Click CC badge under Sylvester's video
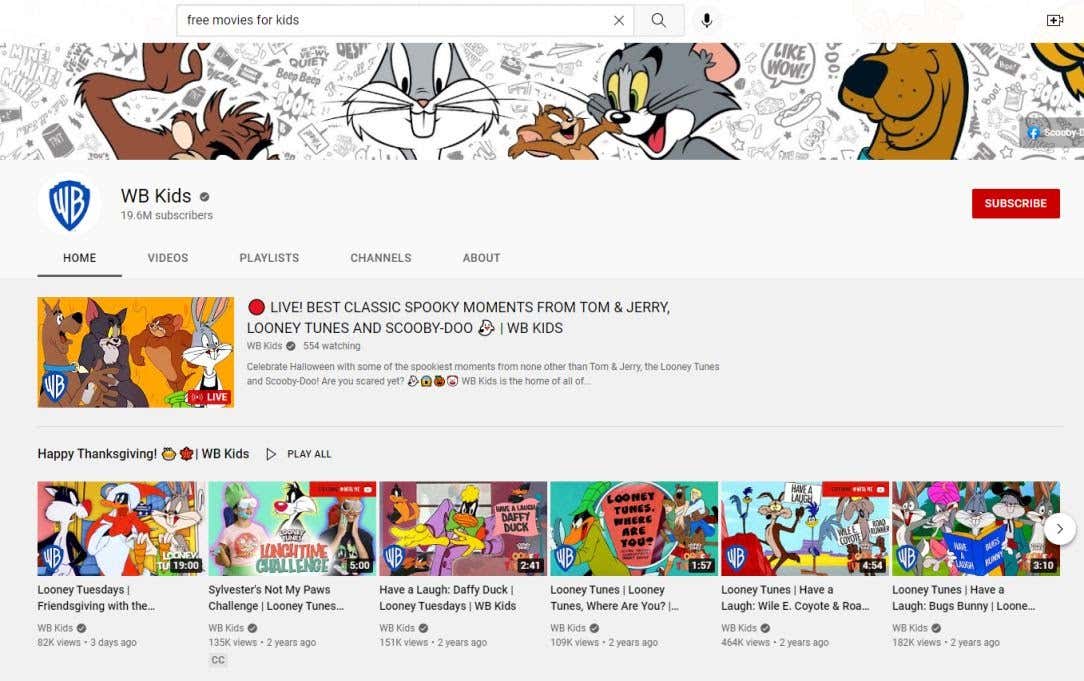This screenshot has width=1084, height=681. 218,660
